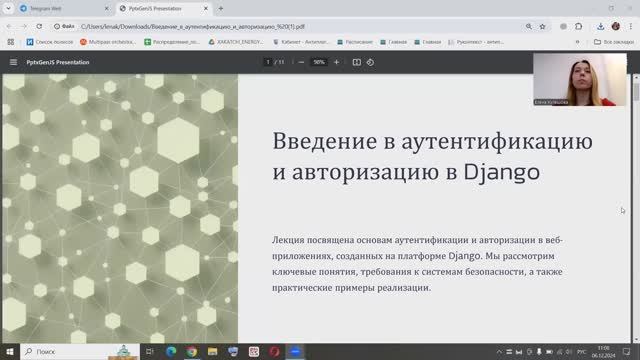Open the Chrome extensions puzzle menu
This screenshot has height=360, width=640.
point(578,26)
